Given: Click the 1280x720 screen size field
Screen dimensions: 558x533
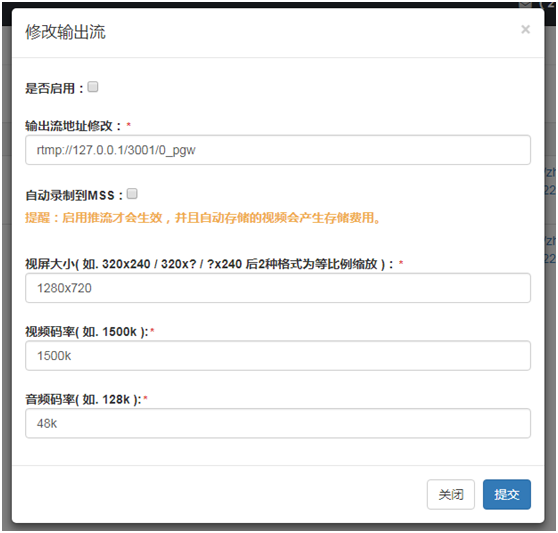Looking at the screenshot, I should (278, 288).
